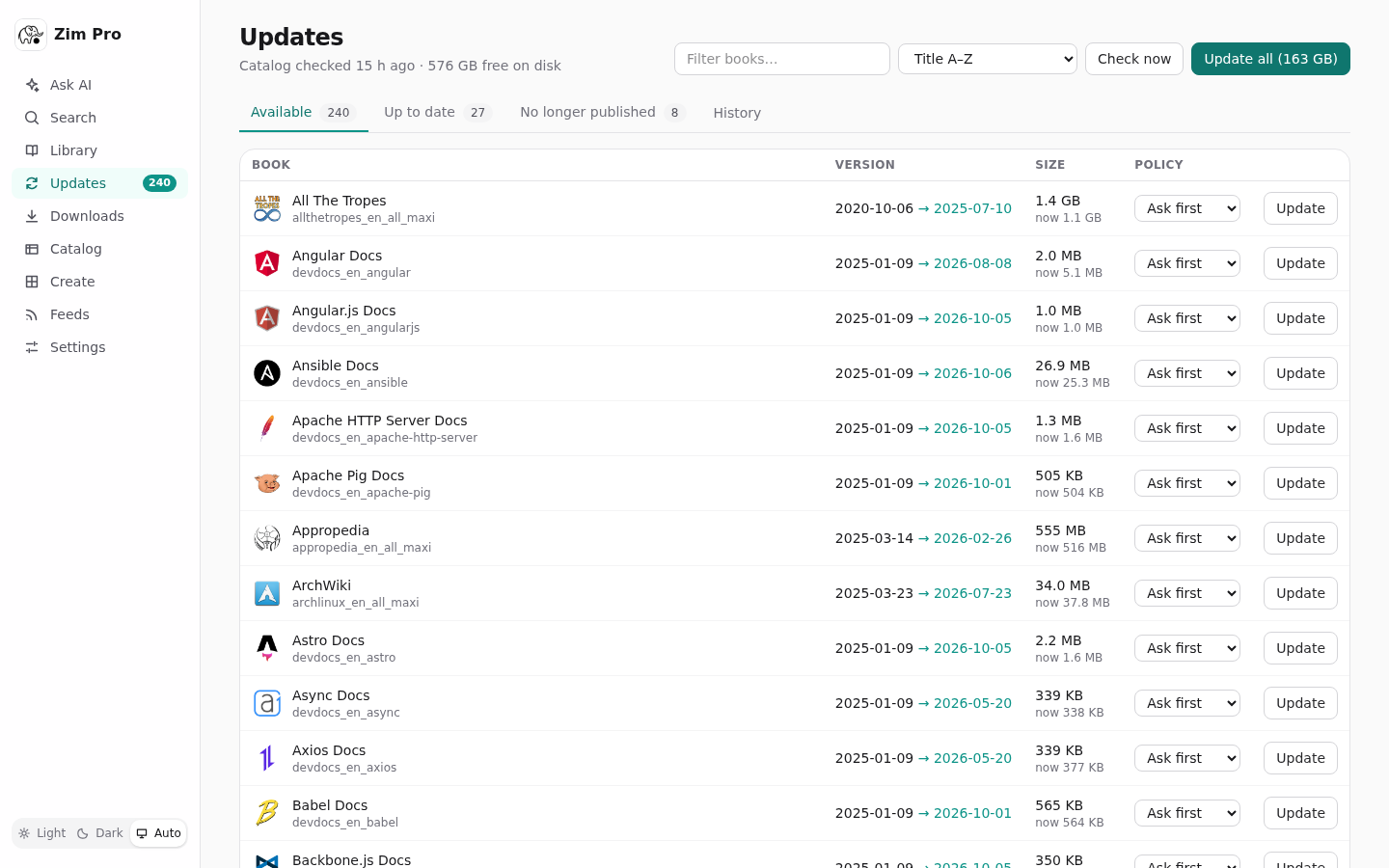Screen dimensions: 1389x868
Task: Open the History tab
Action: tap(737, 113)
